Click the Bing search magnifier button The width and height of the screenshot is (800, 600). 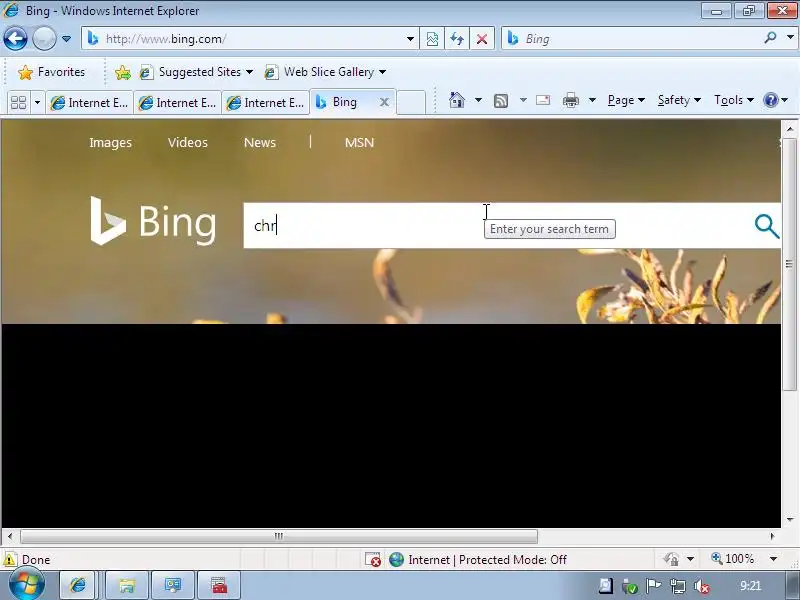tap(766, 226)
